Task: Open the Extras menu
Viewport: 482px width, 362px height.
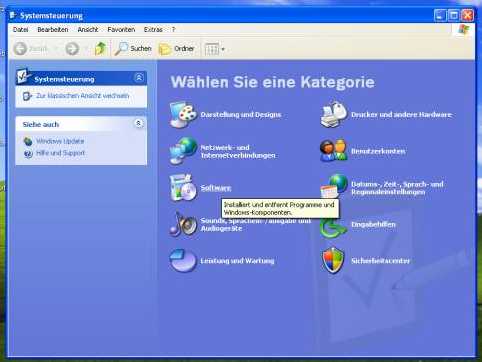Action: coord(153,30)
